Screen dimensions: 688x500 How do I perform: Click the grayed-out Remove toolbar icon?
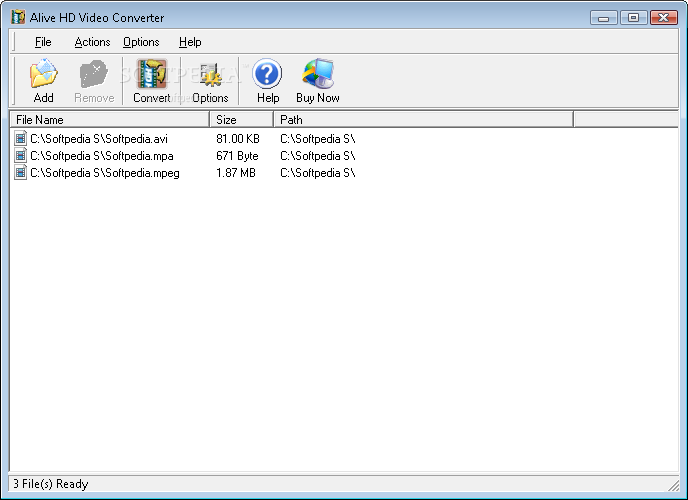(x=94, y=74)
